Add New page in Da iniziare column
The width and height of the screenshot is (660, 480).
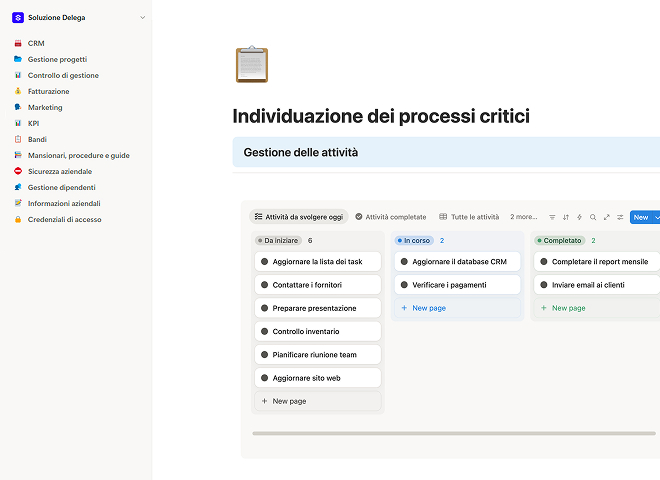click(318, 401)
